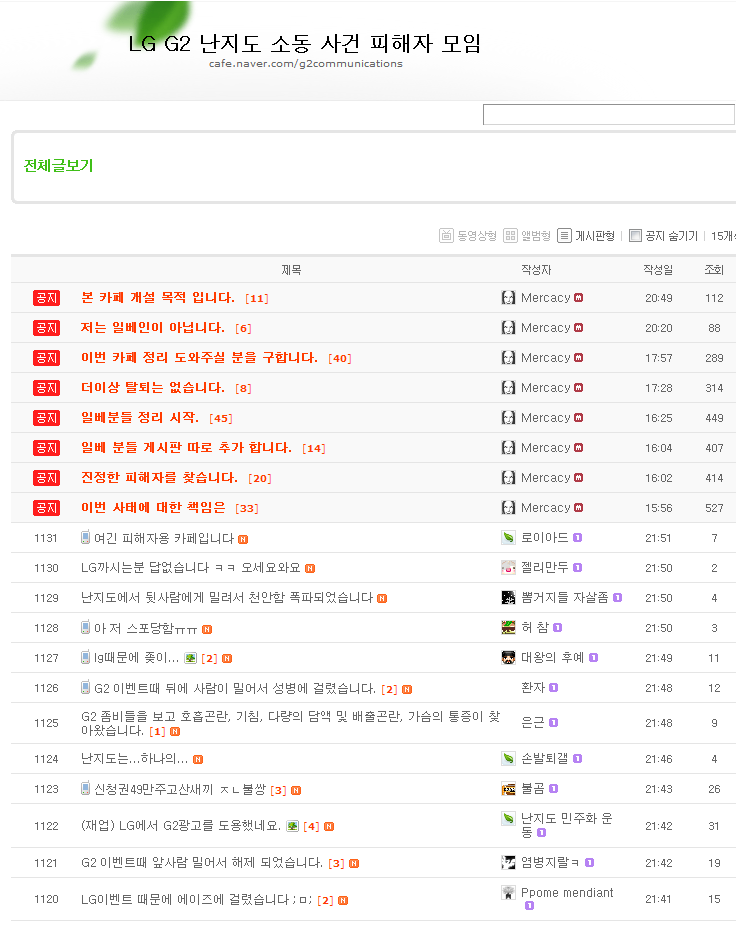Click 대왕의 후예 profile avatar

coord(508,657)
